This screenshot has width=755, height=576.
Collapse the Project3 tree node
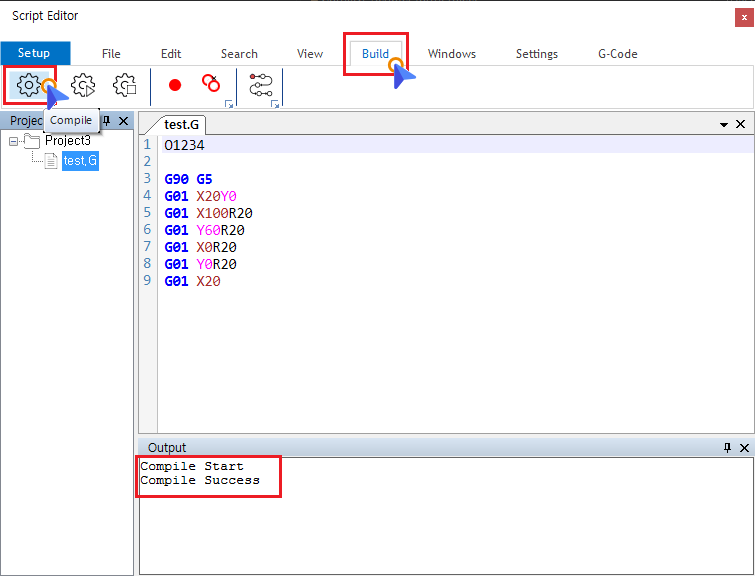point(14,141)
